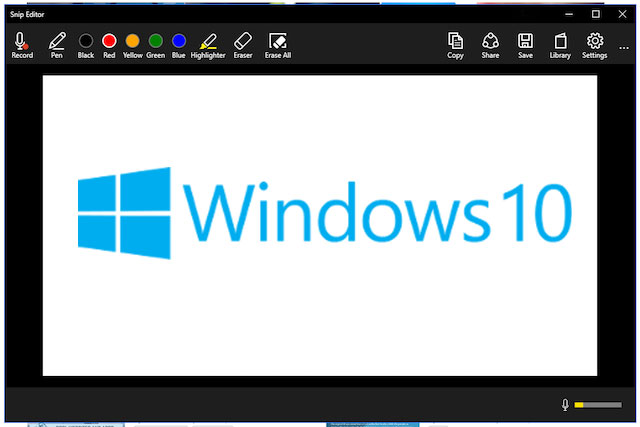640x427 pixels.
Task: Choose the Red ink color
Action: click(109, 45)
